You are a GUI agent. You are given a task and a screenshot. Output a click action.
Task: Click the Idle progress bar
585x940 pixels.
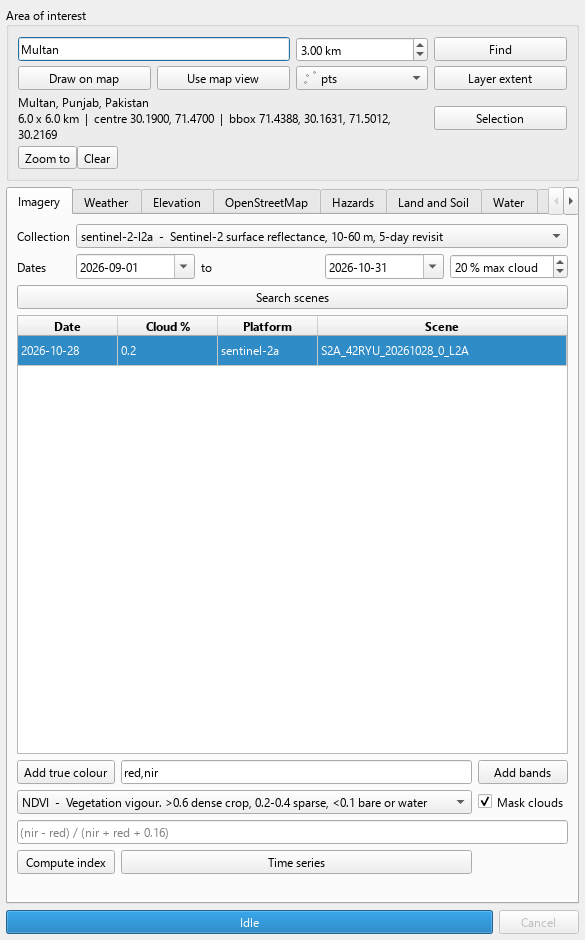click(249, 923)
